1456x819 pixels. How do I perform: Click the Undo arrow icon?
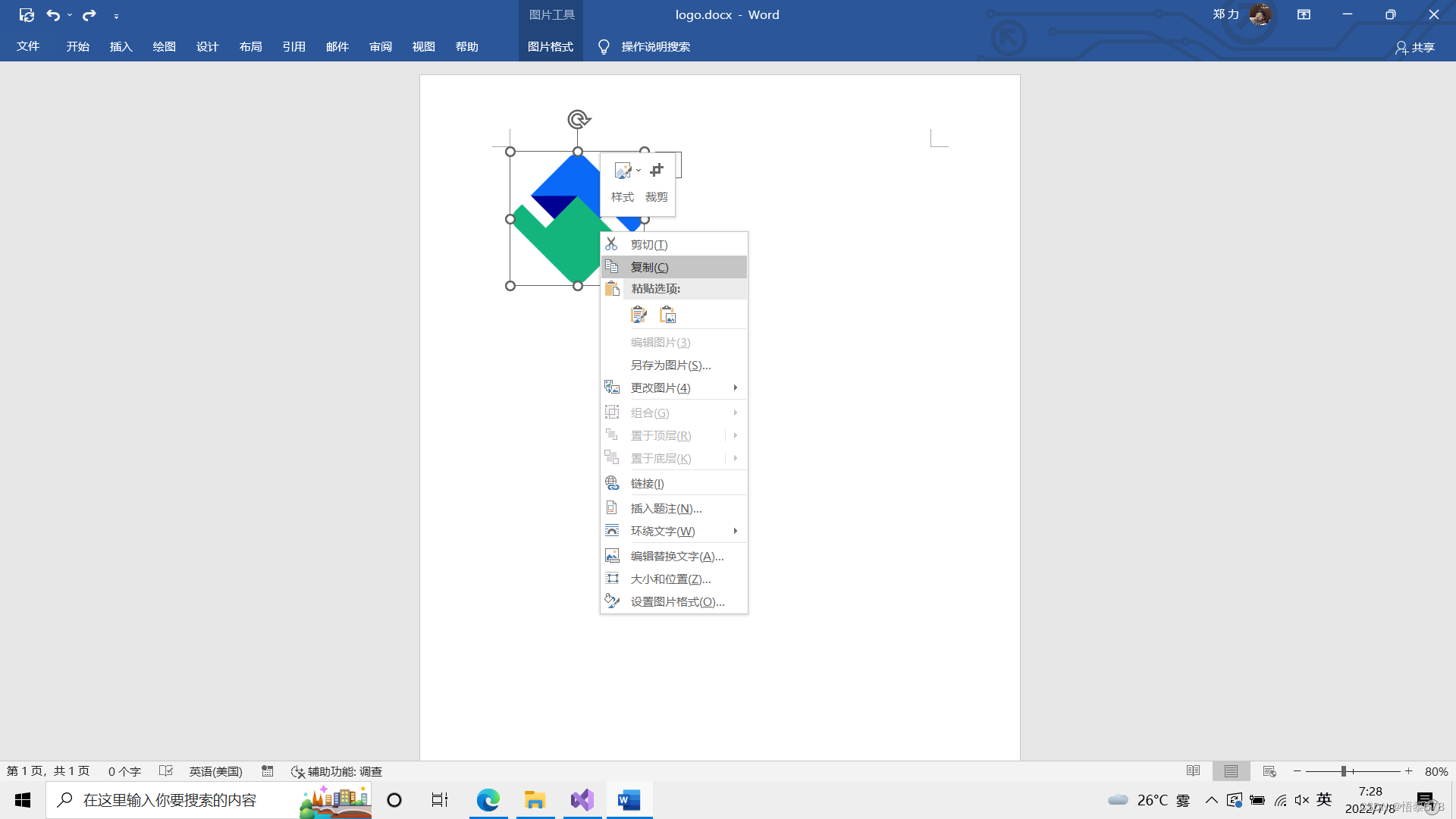pos(52,15)
